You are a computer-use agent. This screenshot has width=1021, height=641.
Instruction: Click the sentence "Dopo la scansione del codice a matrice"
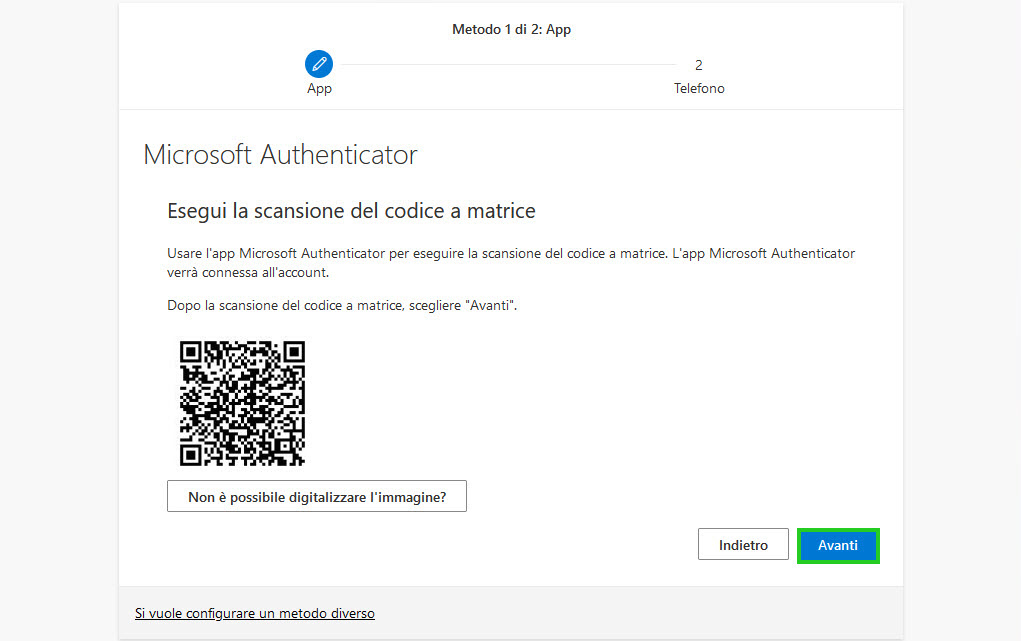click(342, 305)
